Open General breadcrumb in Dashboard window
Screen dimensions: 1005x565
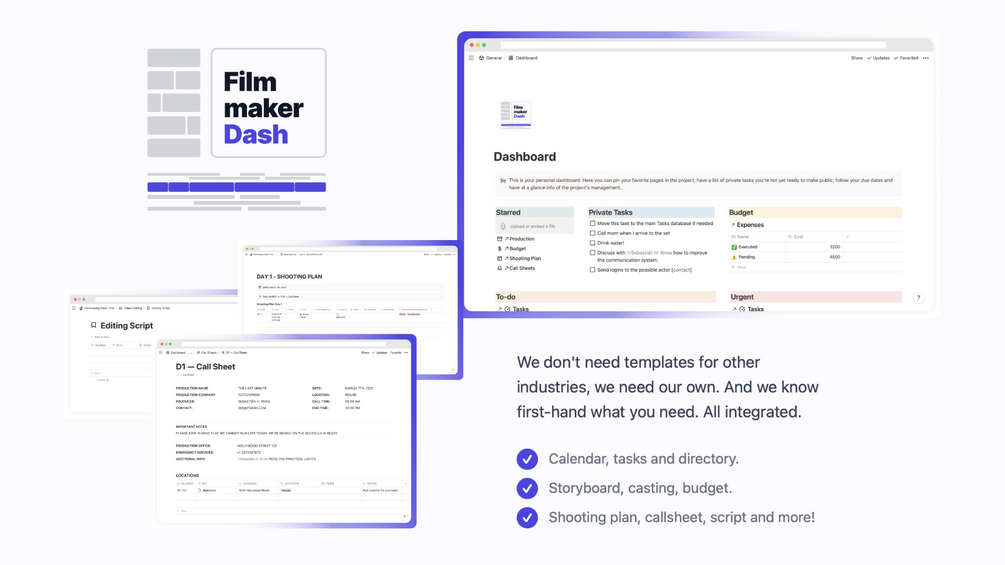pyautogui.click(x=490, y=58)
